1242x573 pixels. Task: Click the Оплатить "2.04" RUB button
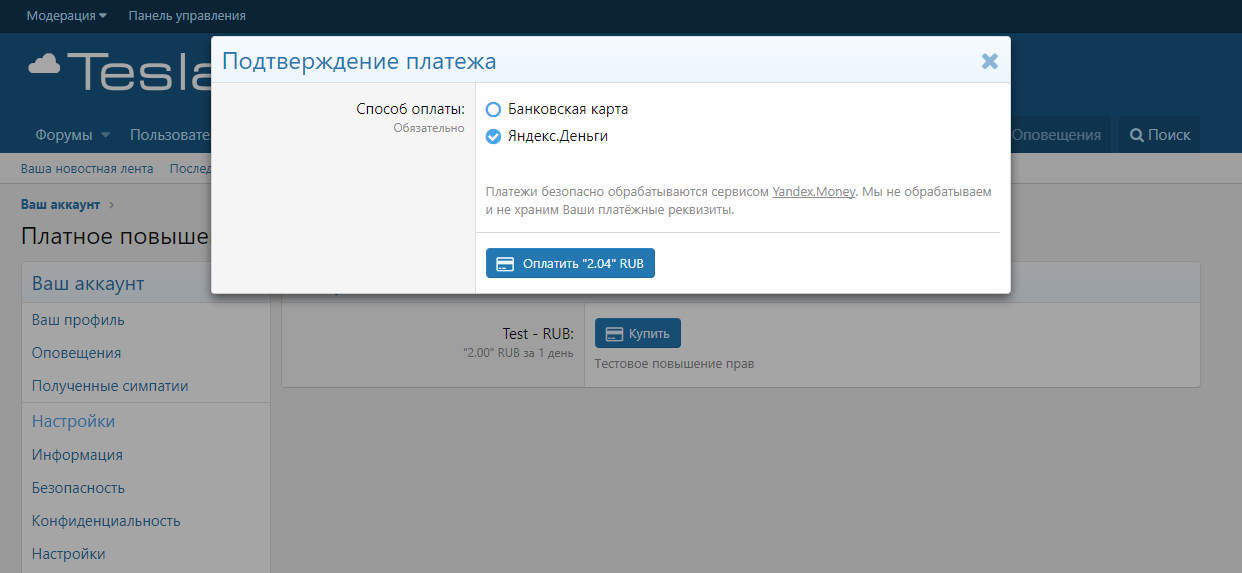click(x=570, y=263)
